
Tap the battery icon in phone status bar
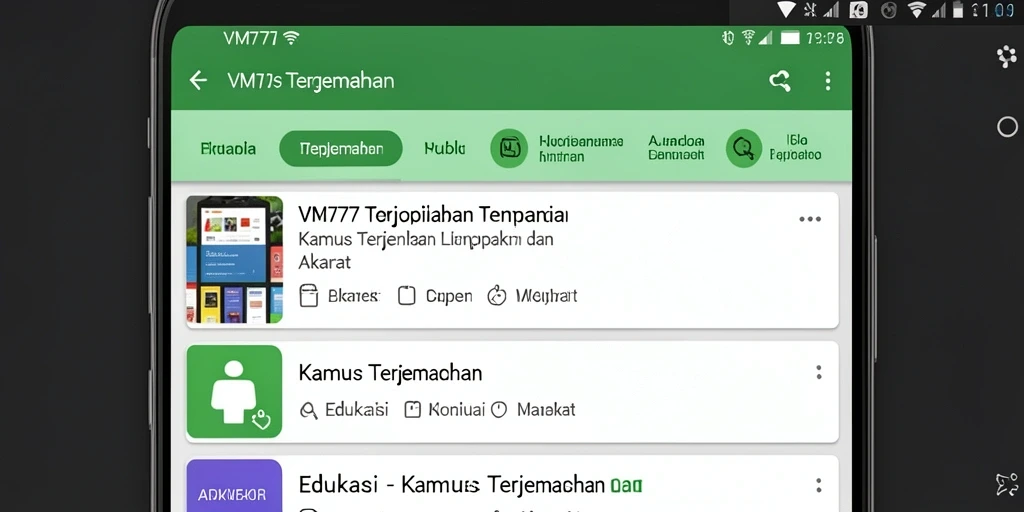(790, 39)
